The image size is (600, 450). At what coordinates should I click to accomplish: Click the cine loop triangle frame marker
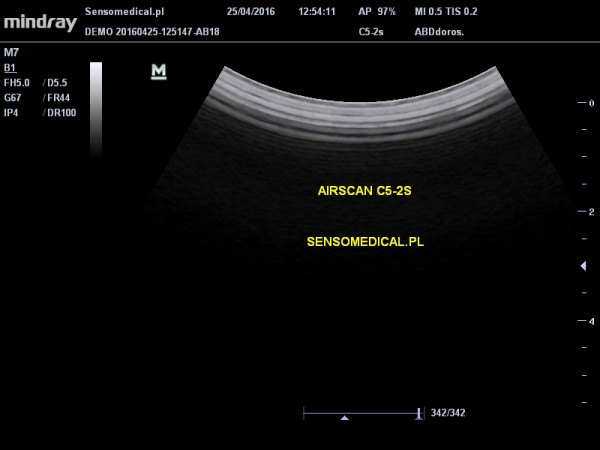click(344, 418)
